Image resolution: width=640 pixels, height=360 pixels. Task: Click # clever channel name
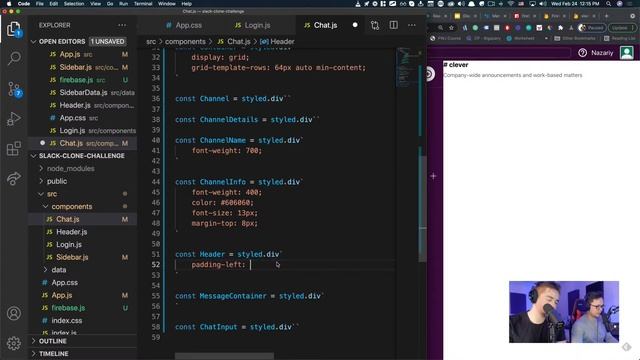[x=456, y=65]
